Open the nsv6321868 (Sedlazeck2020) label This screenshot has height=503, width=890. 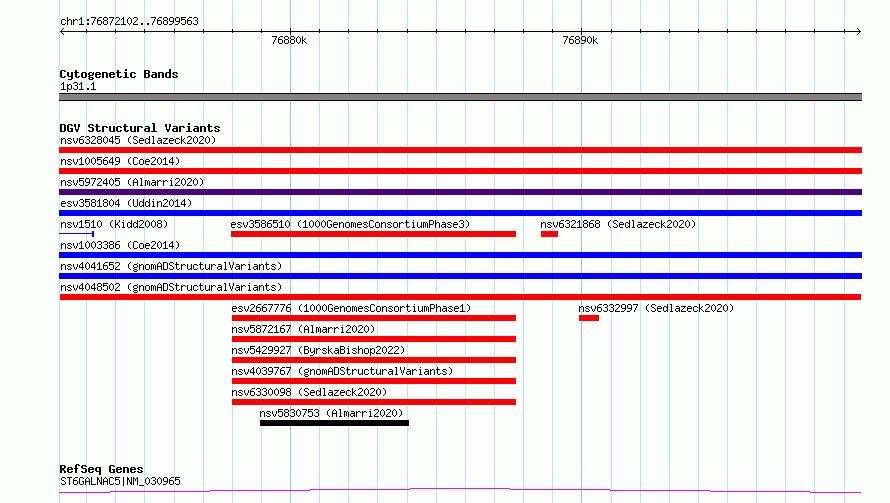(x=618, y=224)
